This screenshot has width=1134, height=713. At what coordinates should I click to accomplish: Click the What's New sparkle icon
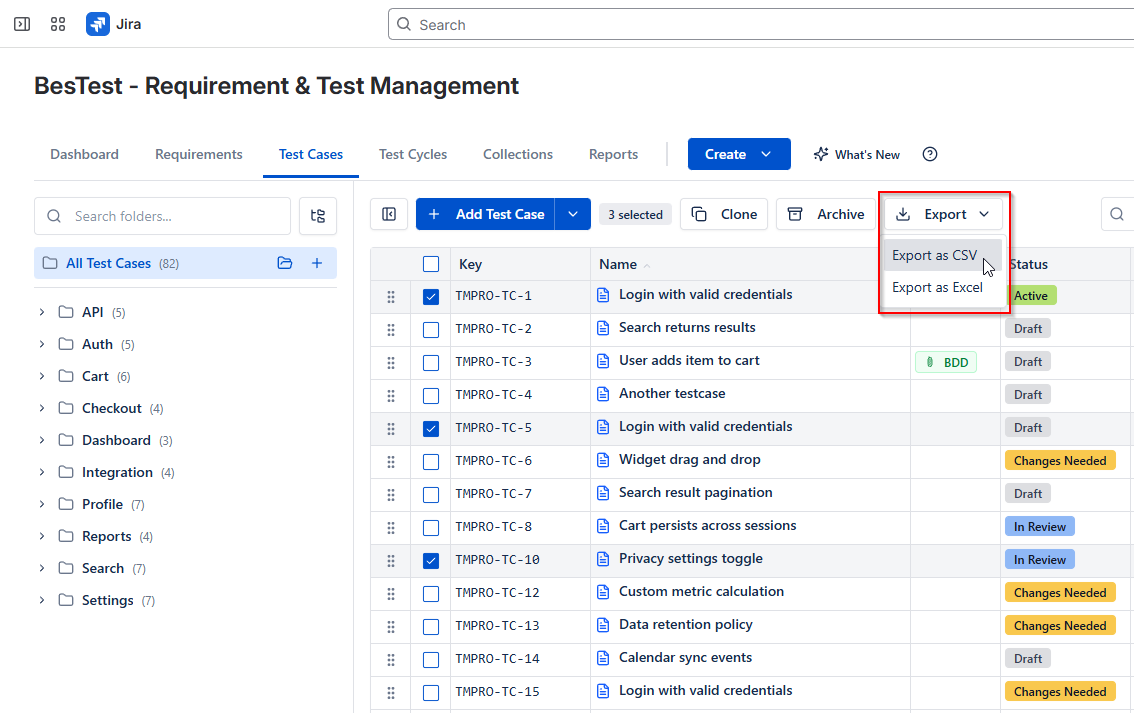pyautogui.click(x=821, y=154)
